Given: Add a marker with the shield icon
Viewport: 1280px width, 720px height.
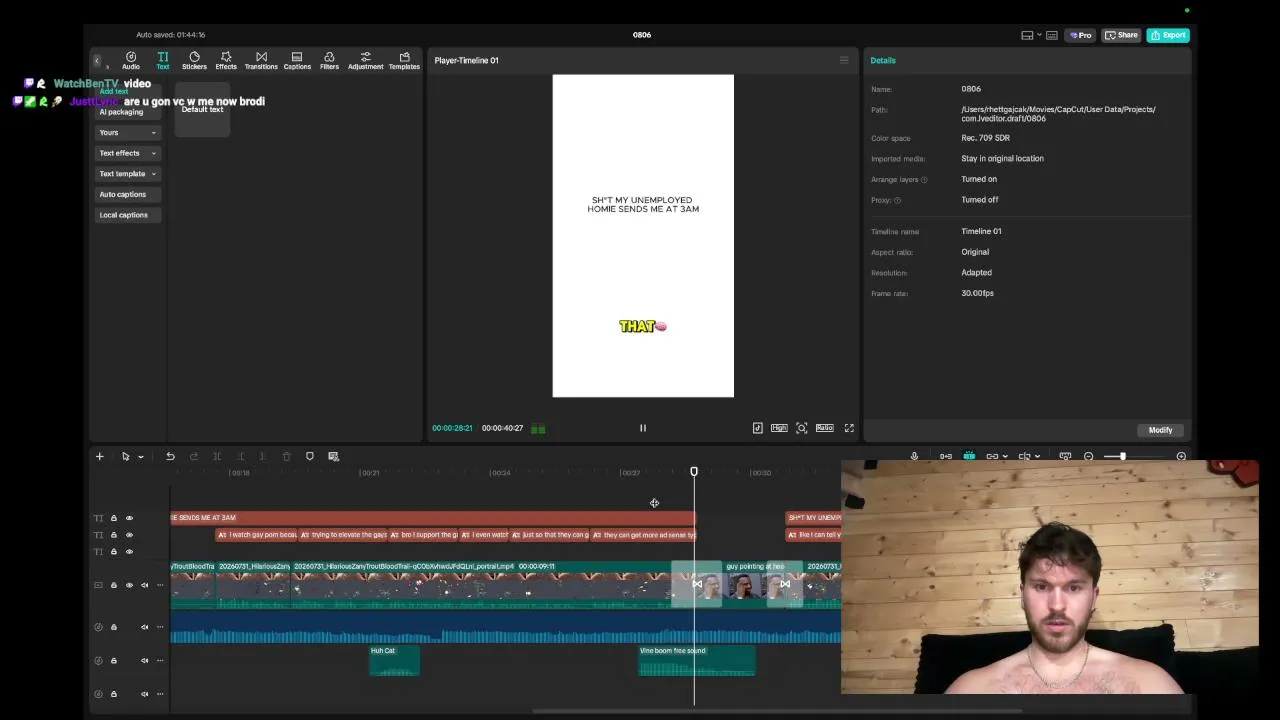Looking at the screenshot, I should [x=310, y=457].
